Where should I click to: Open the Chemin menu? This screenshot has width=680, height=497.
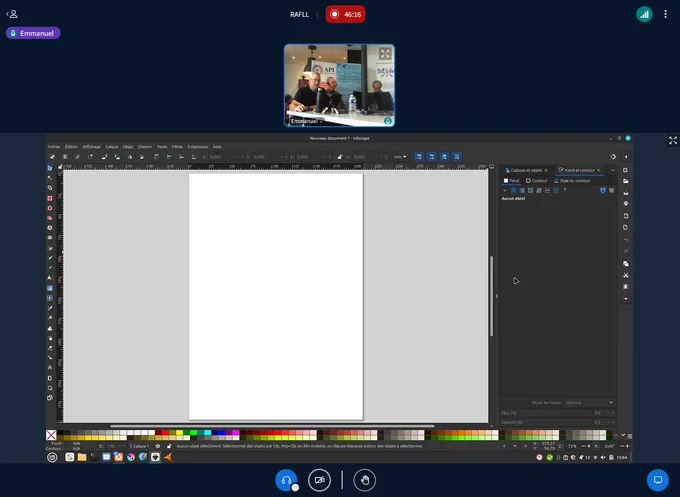click(145, 147)
